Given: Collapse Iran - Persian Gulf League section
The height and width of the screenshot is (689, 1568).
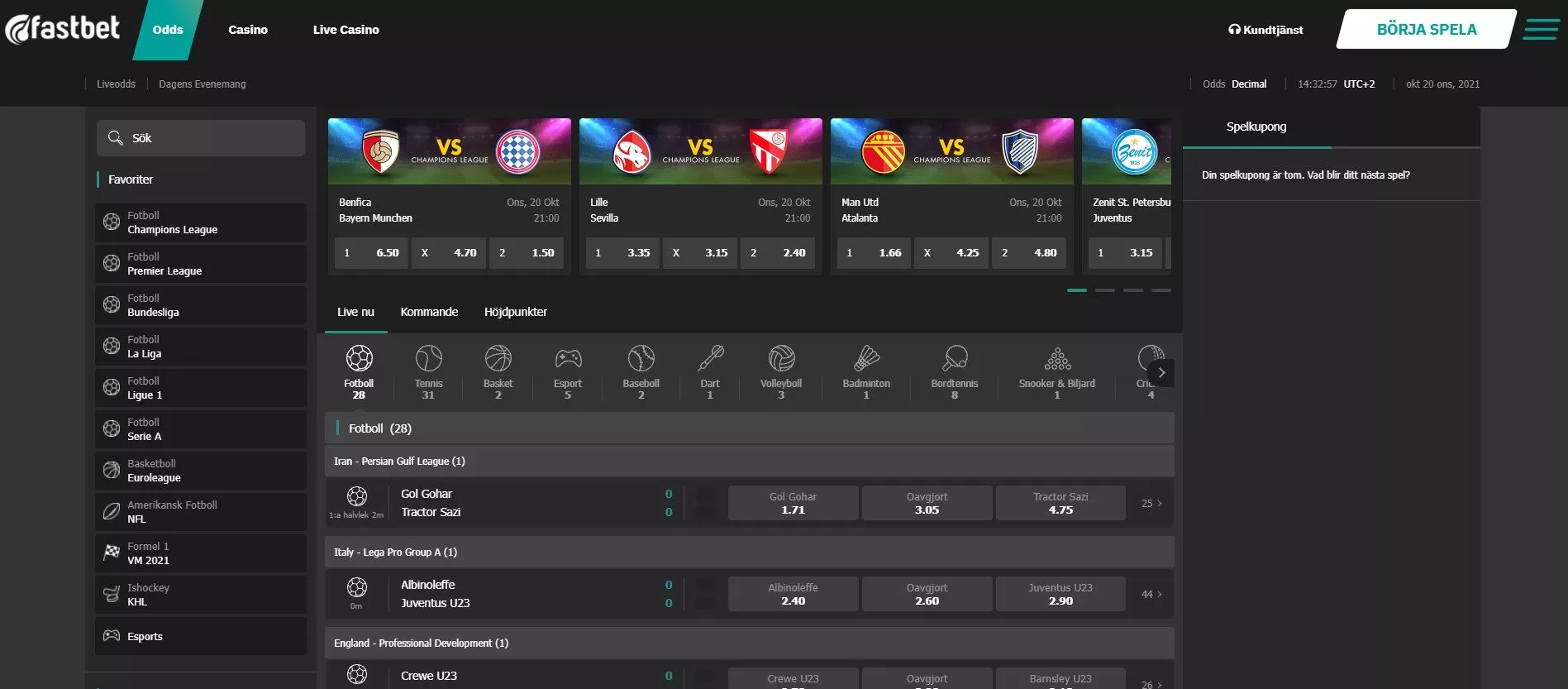Looking at the screenshot, I should pyautogui.click(x=749, y=461).
